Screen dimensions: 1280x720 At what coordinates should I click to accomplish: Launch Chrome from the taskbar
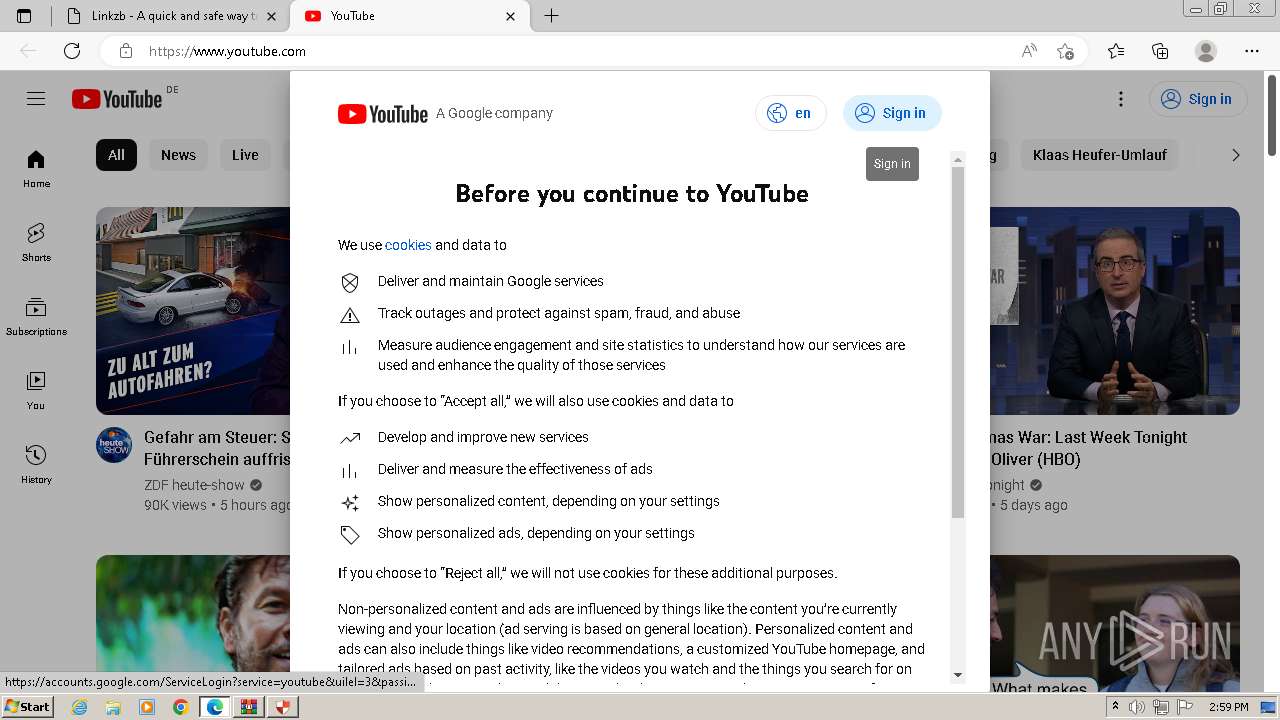[180, 707]
